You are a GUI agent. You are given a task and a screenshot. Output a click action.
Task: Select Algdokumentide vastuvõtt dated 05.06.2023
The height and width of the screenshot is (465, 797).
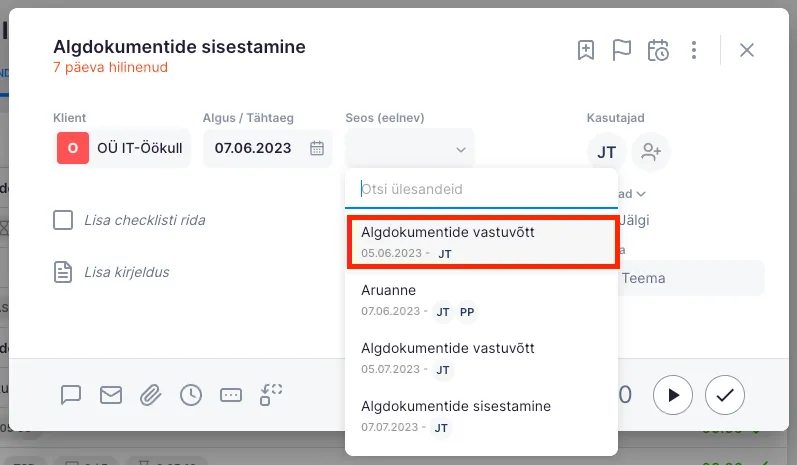coord(481,241)
